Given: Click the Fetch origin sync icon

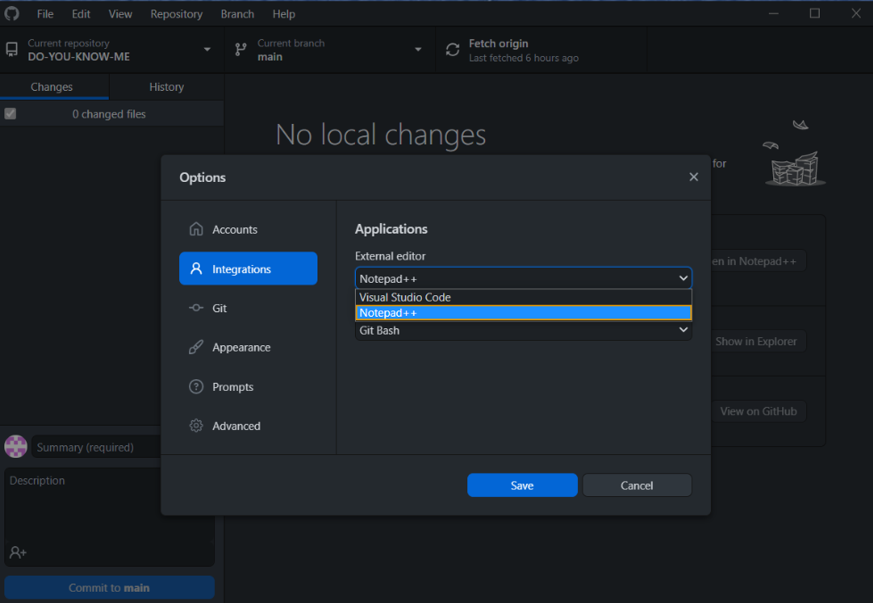Looking at the screenshot, I should [453, 50].
